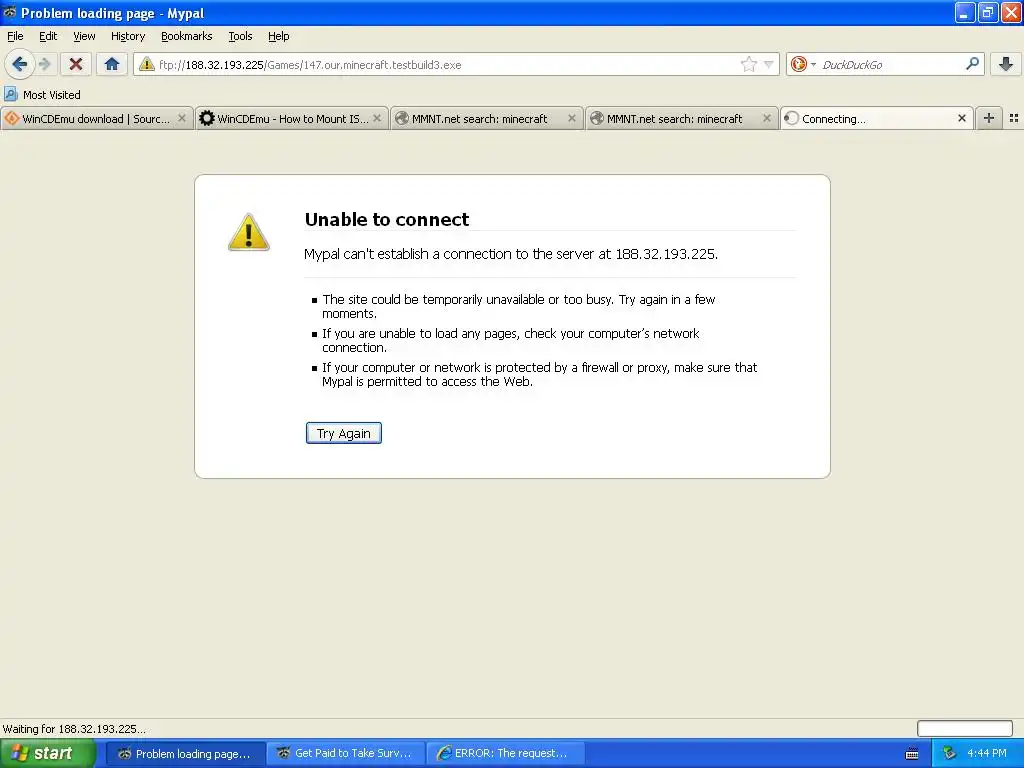Viewport: 1024px width, 768px height.
Task: Go back with the Back arrow button
Action: pos(19,64)
